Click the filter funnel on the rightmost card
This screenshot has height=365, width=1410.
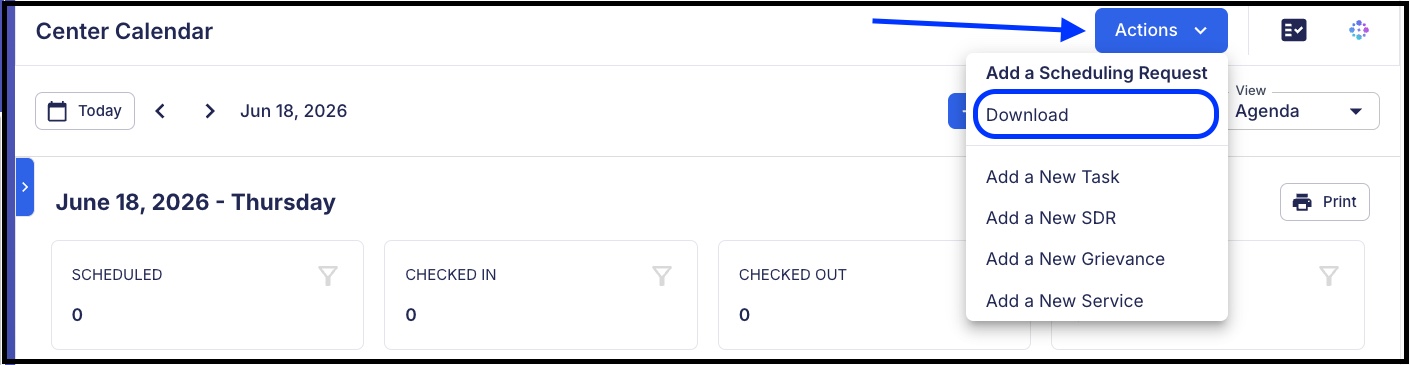tap(1328, 275)
